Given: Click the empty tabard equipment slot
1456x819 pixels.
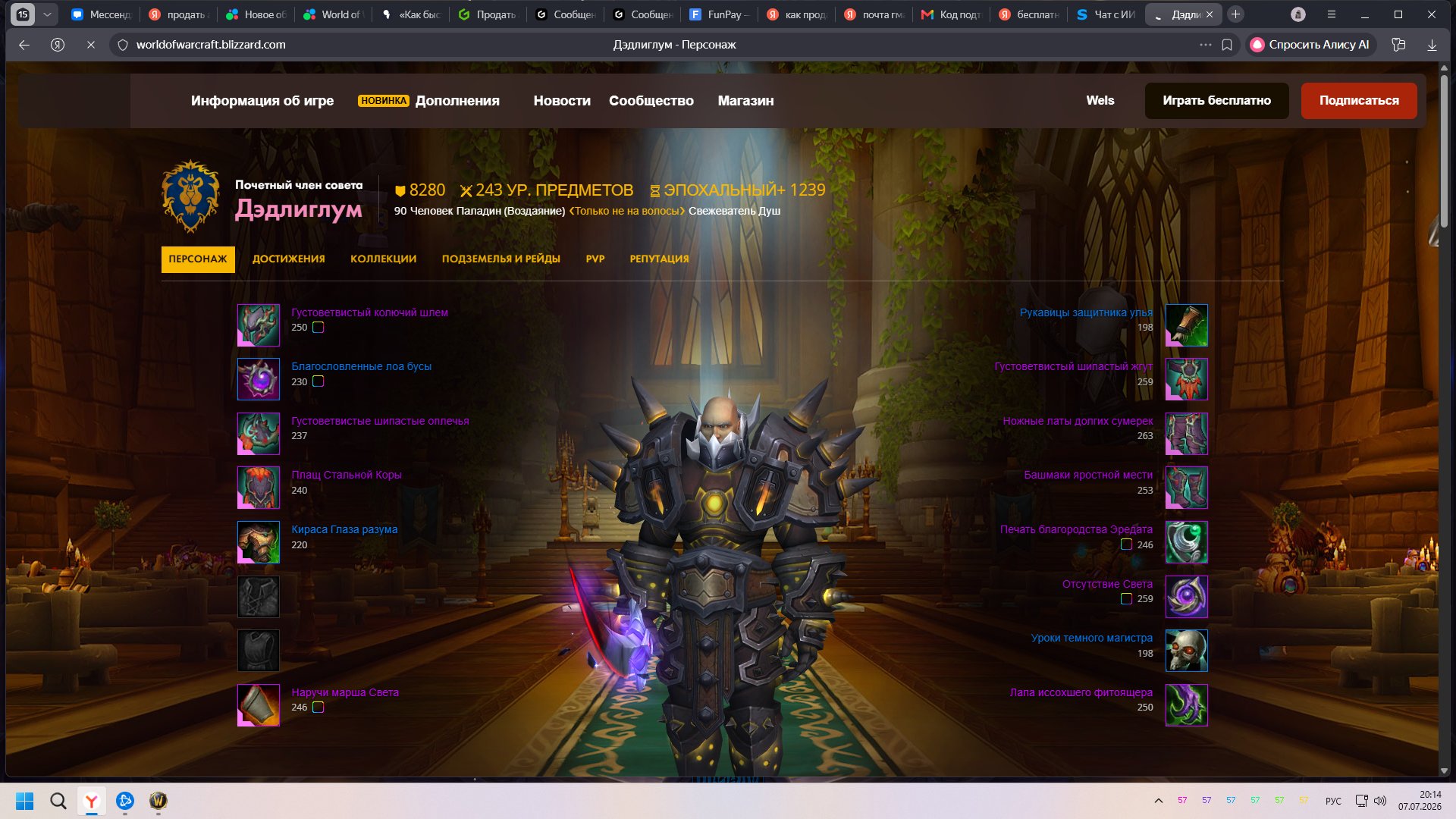Looking at the screenshot, I should pos(259,651).
